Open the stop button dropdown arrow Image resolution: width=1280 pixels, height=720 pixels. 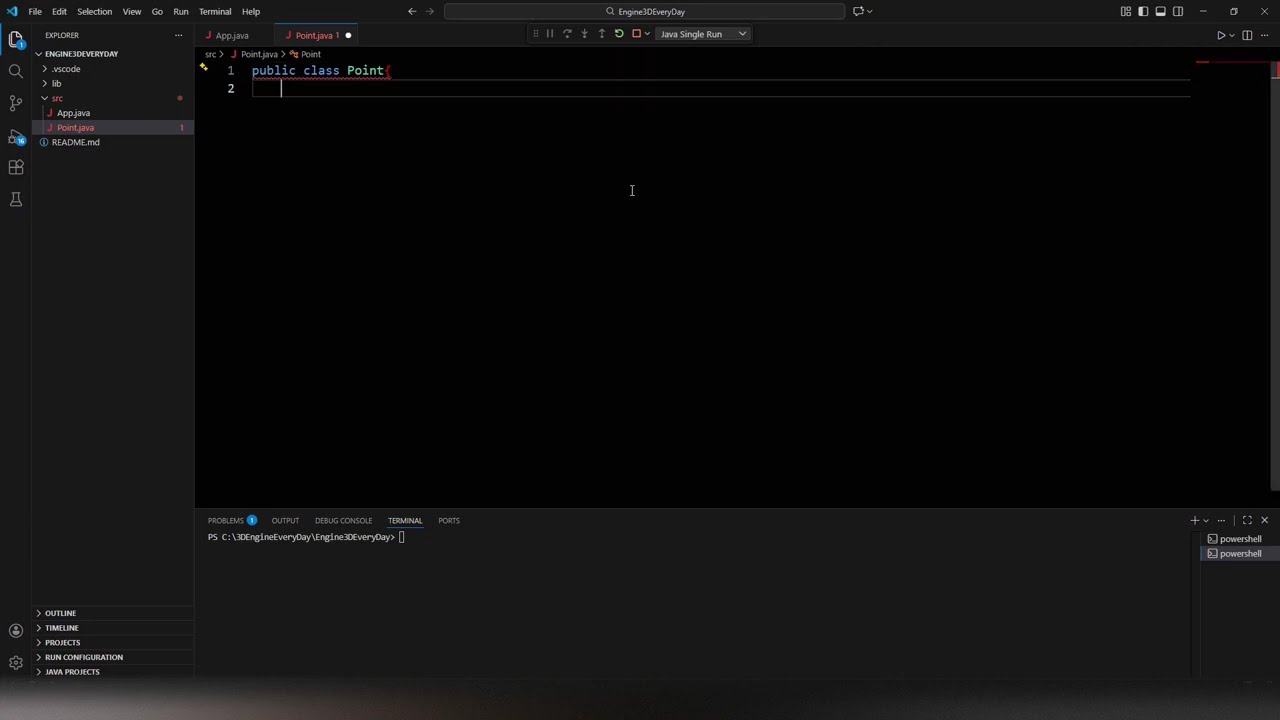tap(647, 34)
